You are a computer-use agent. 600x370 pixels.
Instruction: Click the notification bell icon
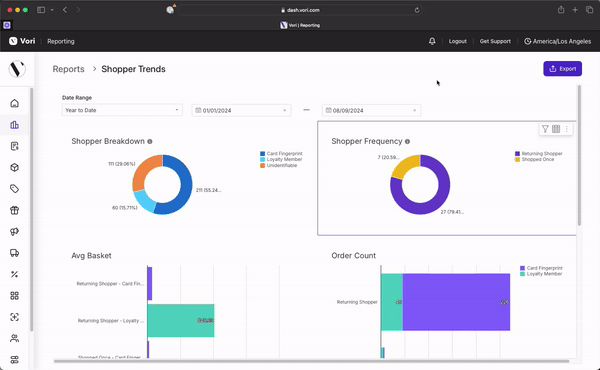point(432,41)
